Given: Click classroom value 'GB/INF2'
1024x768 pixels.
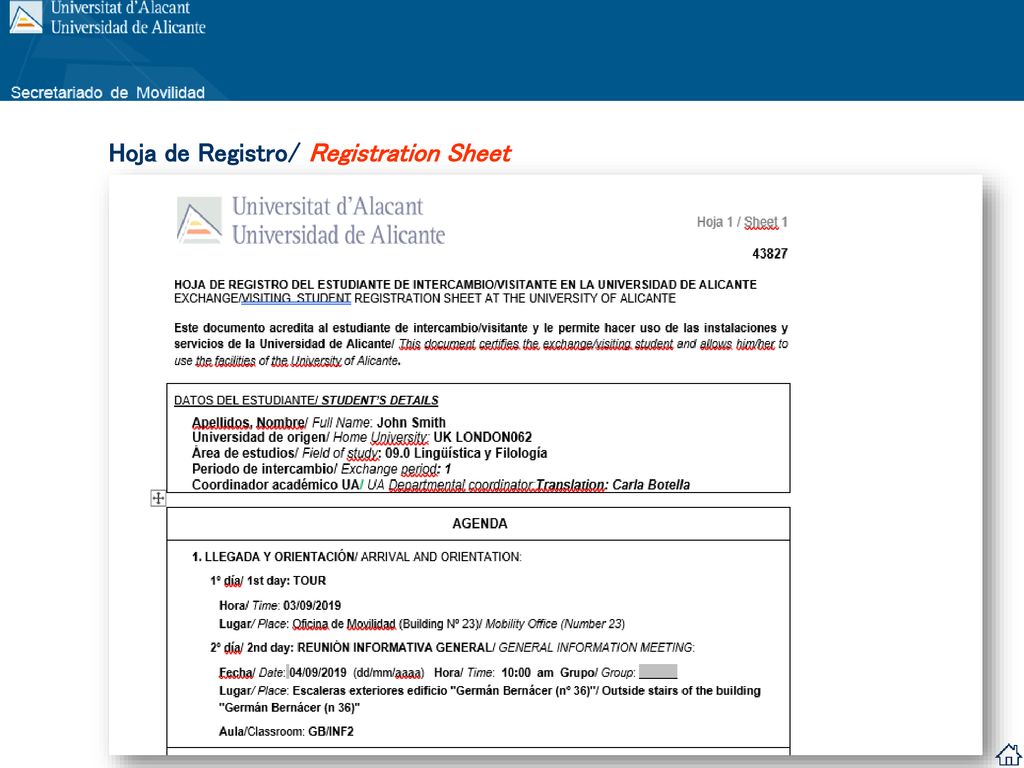Looking at the screenshot, I should (330, 731).
